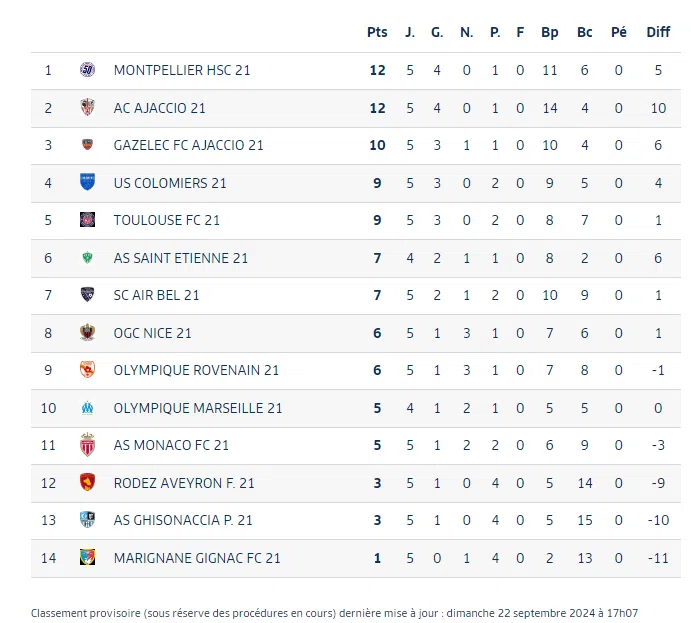Open the MONTPELLIER HSC 21 team name link
691x623 pixels.
182,70
